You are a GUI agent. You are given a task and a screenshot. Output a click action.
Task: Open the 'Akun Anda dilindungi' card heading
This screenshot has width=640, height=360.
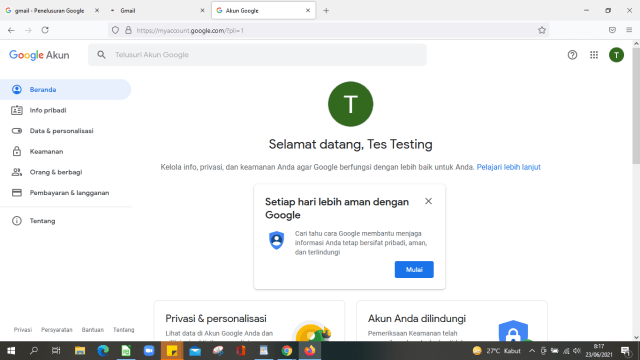pyautogui.click(x=417, y=318)
